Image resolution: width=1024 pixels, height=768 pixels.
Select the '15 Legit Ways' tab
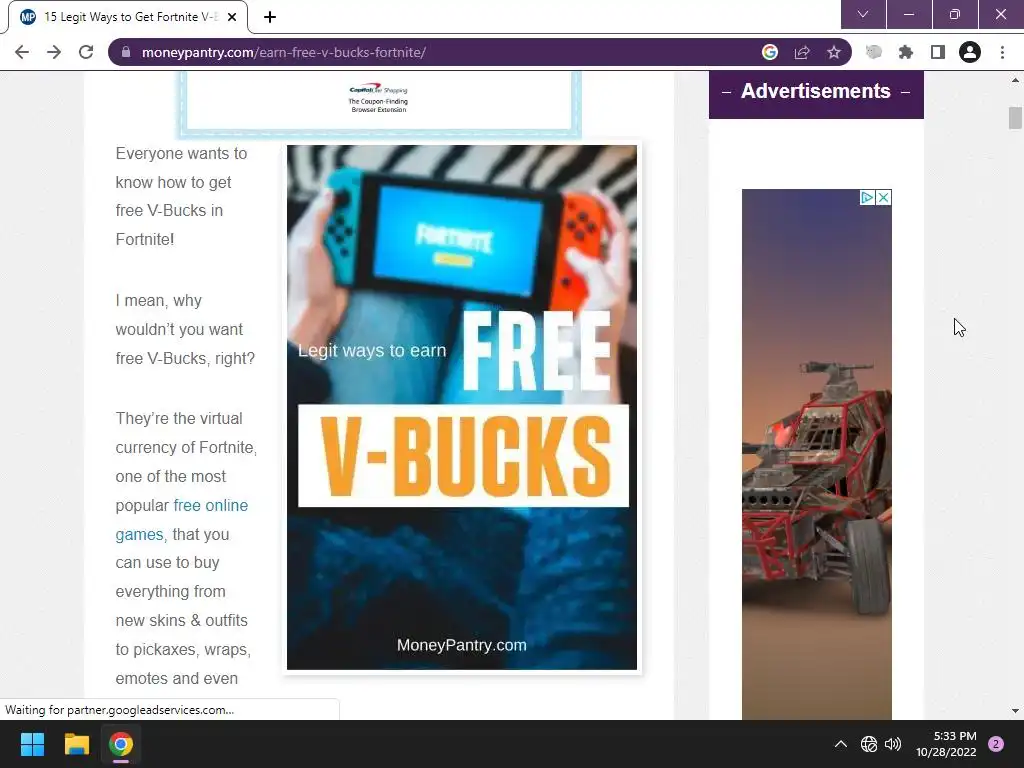[128, 17]
